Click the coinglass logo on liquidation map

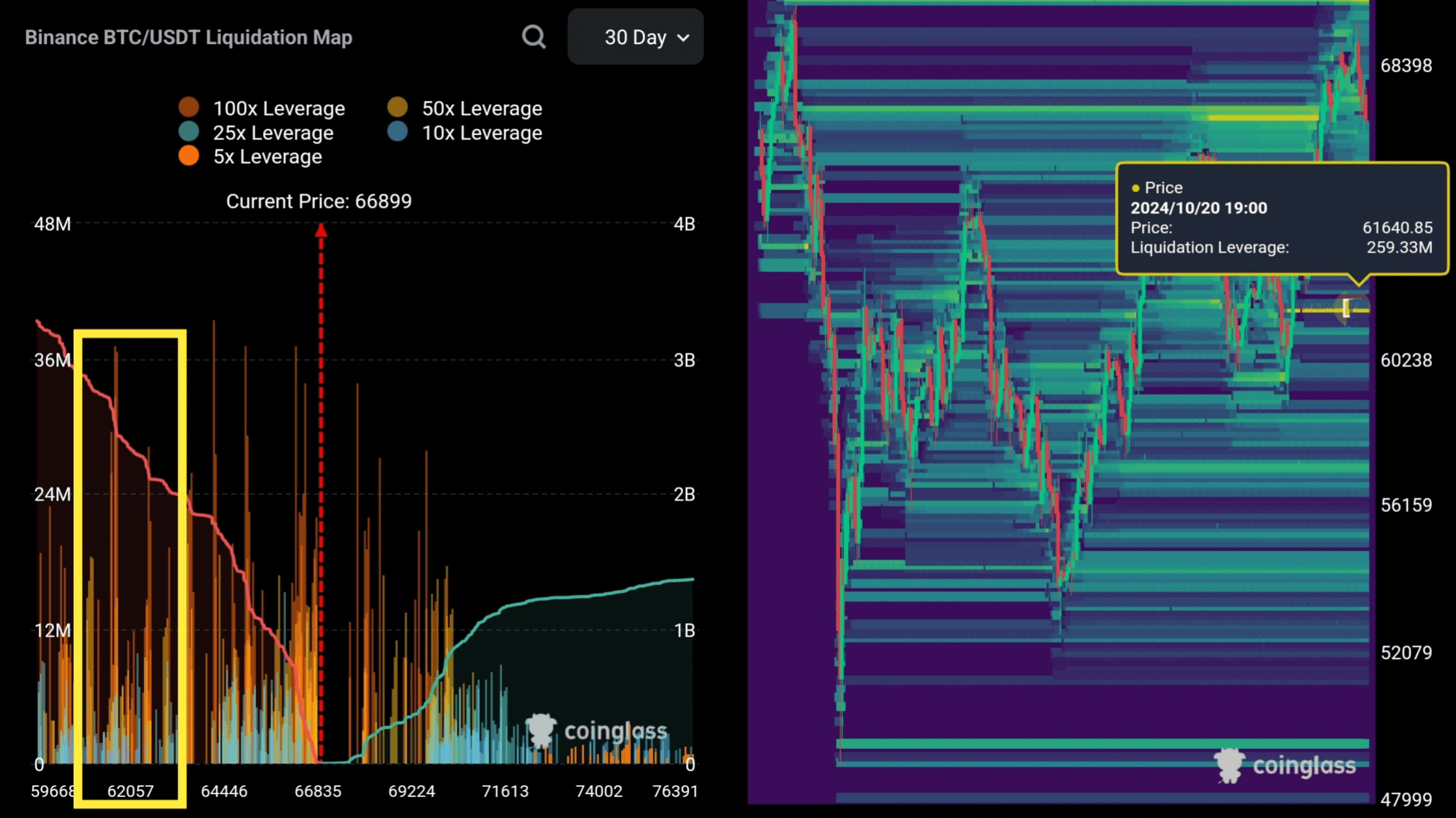[x=597, y=730]
